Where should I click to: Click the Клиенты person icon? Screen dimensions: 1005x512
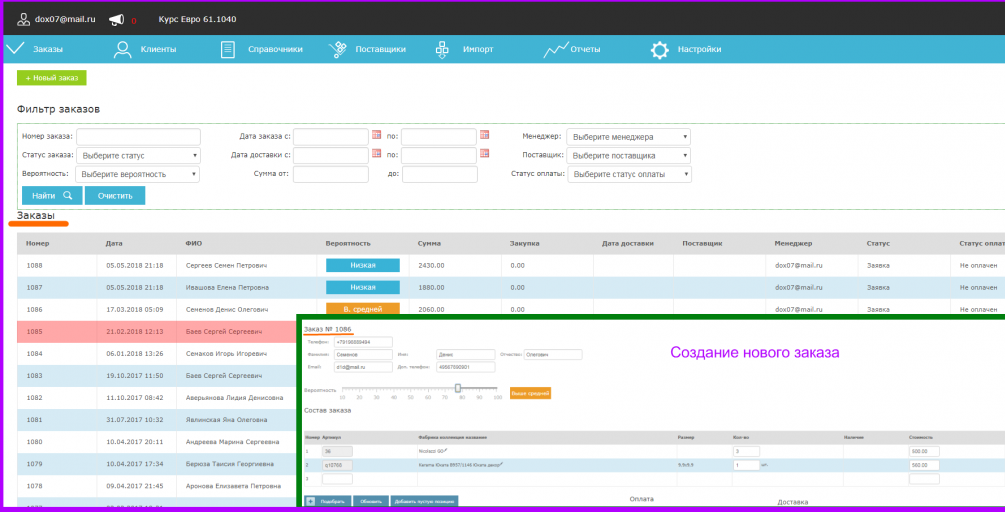[x=122, y=49]
